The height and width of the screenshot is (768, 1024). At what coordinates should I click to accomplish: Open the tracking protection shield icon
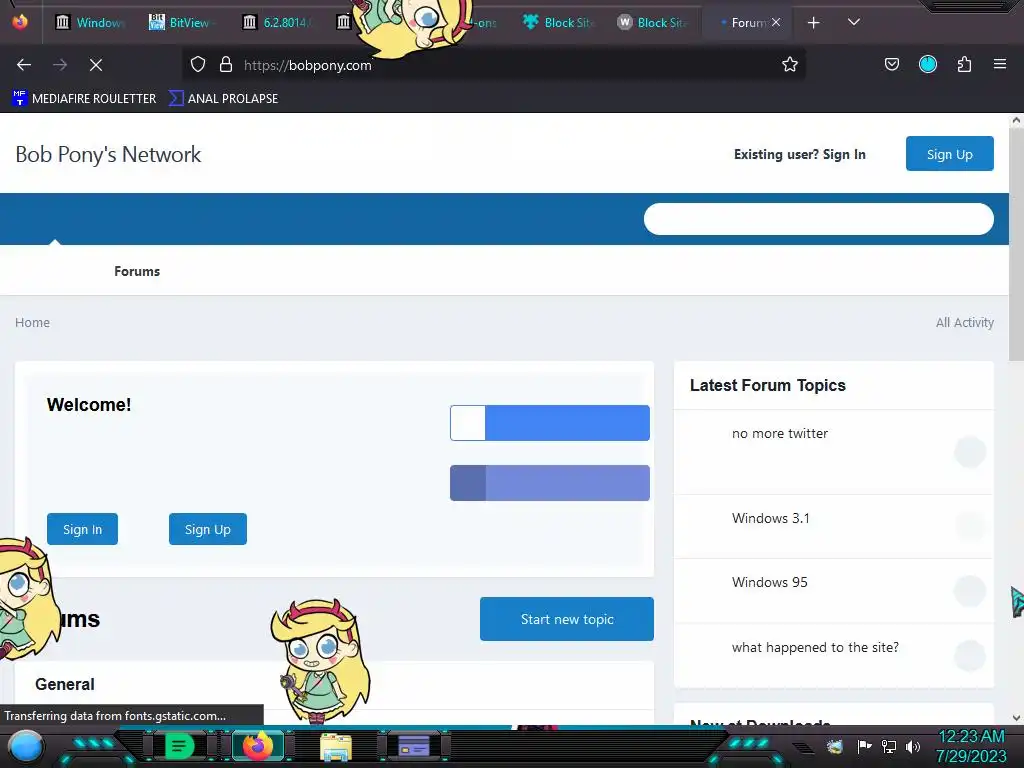[198, 65]
